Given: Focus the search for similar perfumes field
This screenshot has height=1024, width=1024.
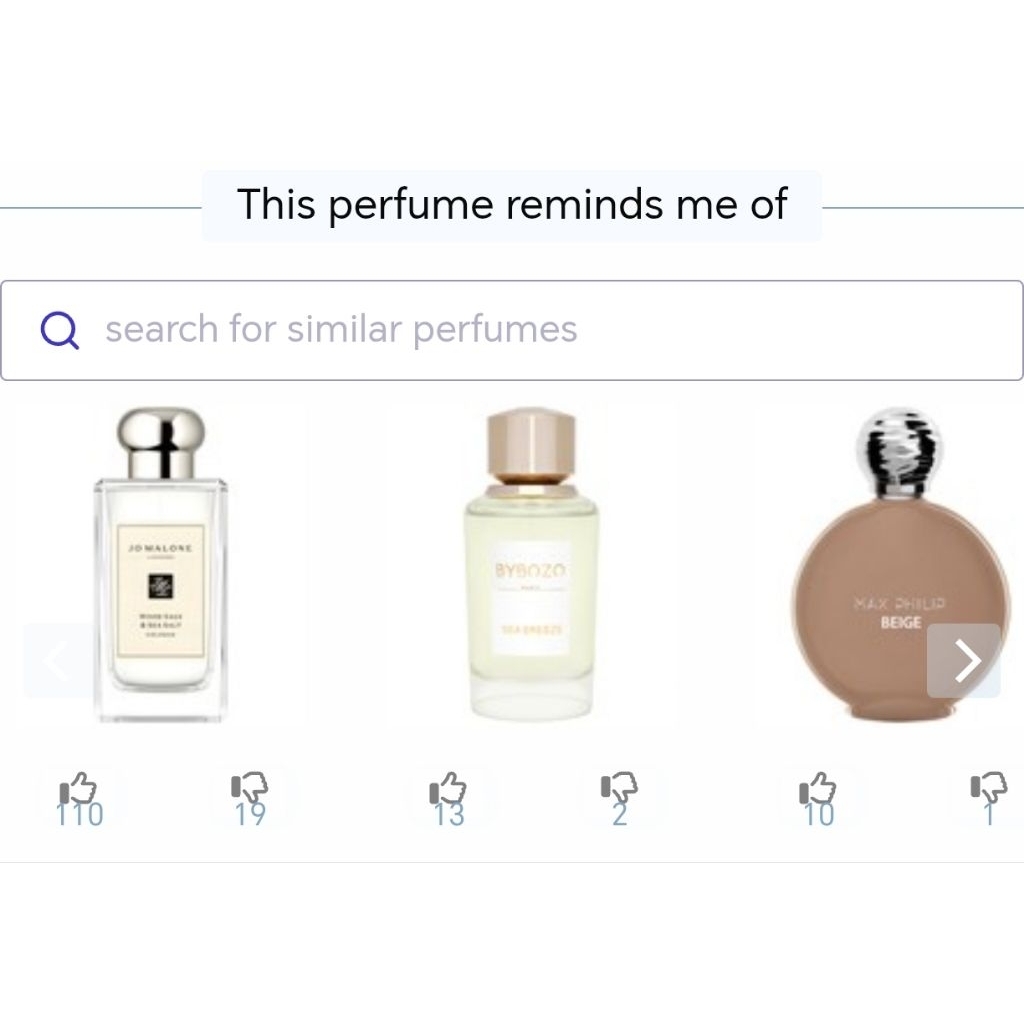Looking at the screenshot, I should [511, 330].
